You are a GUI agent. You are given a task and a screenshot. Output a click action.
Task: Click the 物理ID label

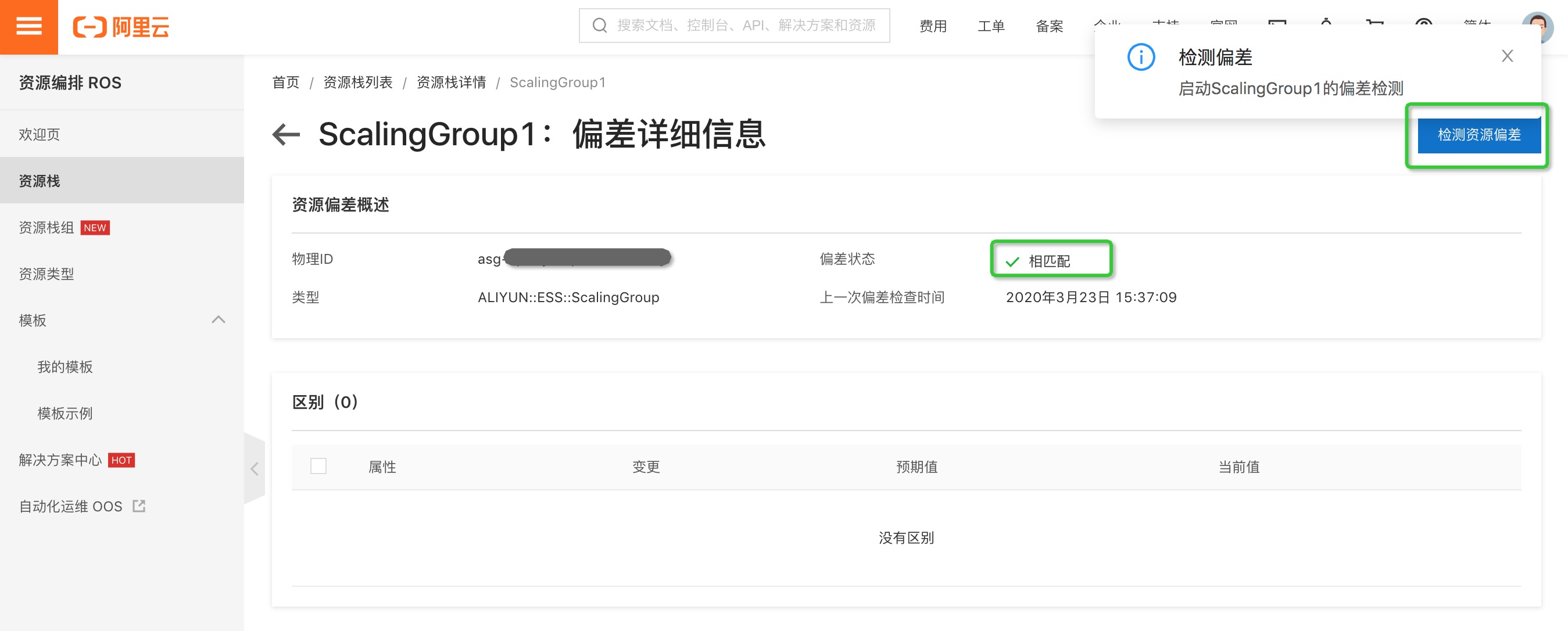(312, 259)
